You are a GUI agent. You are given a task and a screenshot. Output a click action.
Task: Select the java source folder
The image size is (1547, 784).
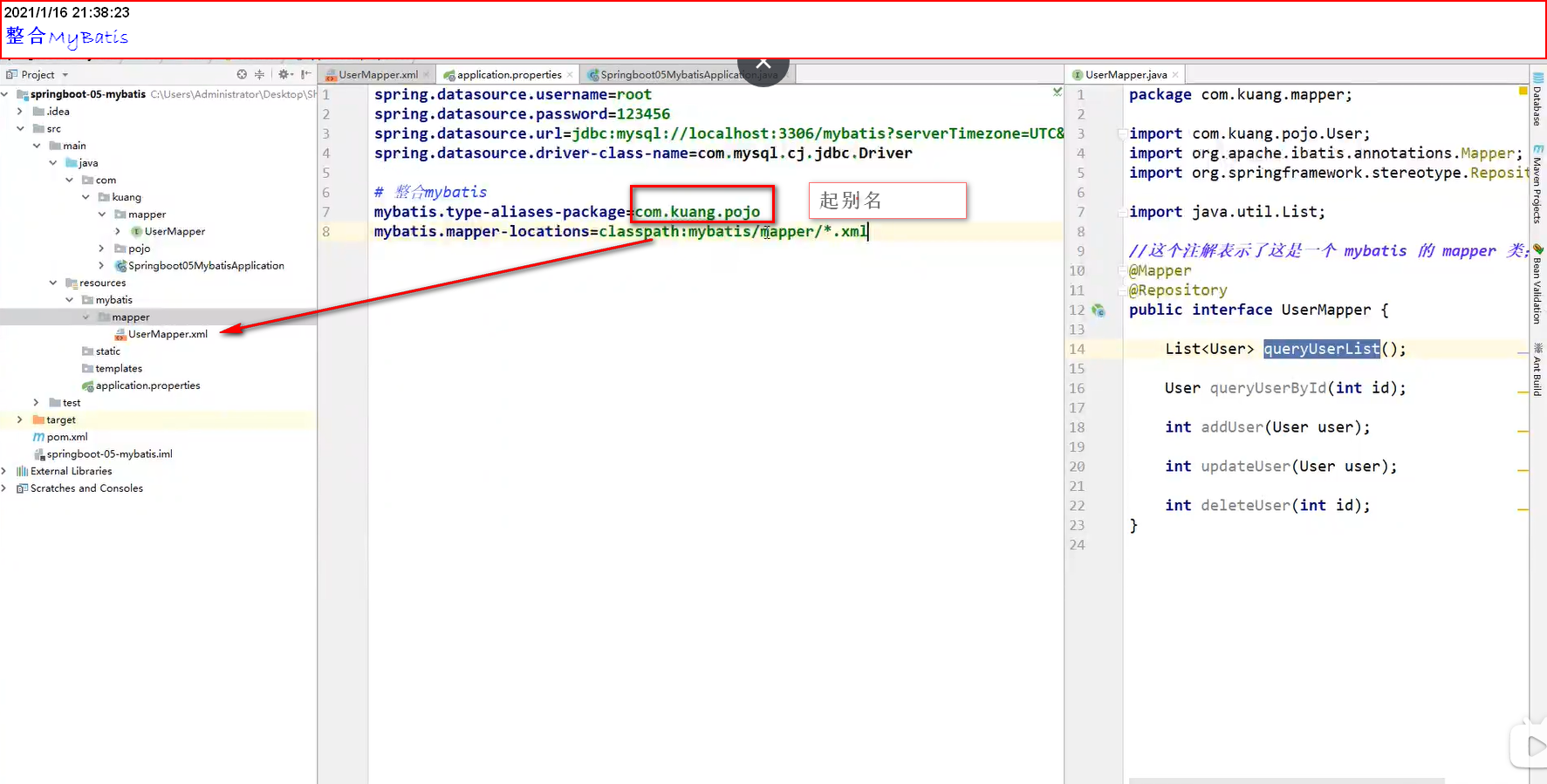[88, 163]
